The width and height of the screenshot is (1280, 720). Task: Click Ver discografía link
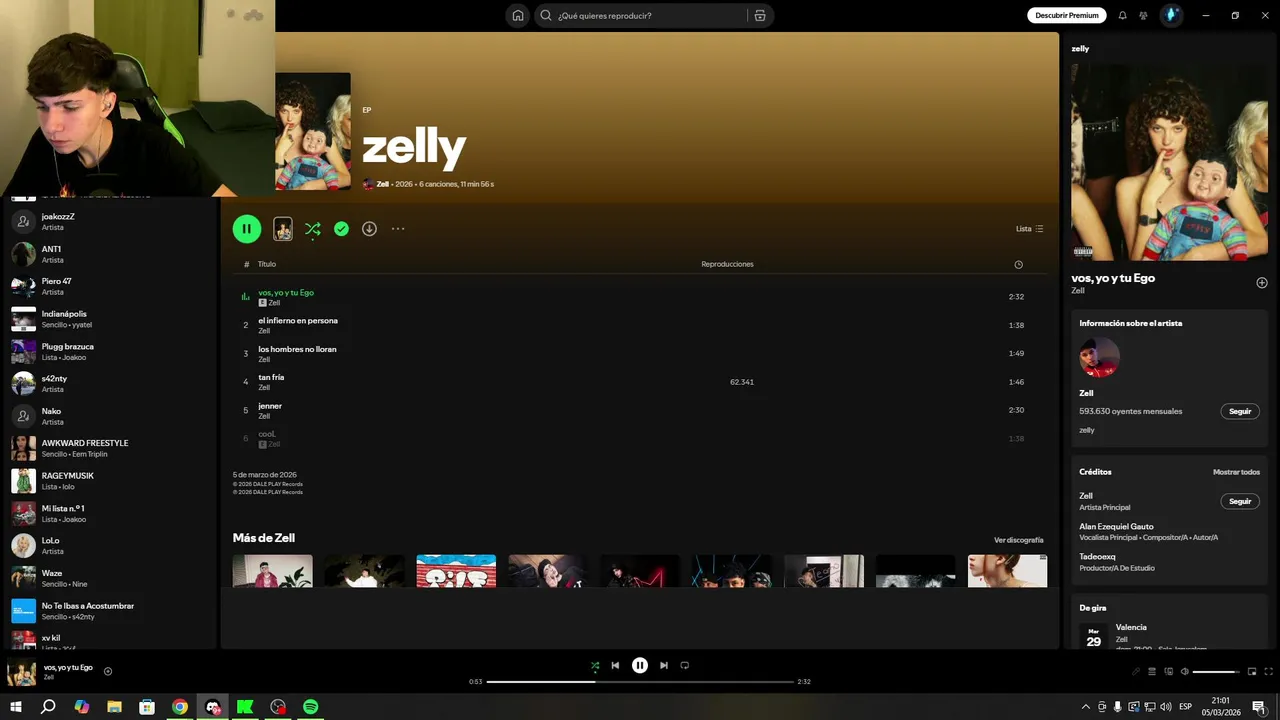coord(1018,540)
